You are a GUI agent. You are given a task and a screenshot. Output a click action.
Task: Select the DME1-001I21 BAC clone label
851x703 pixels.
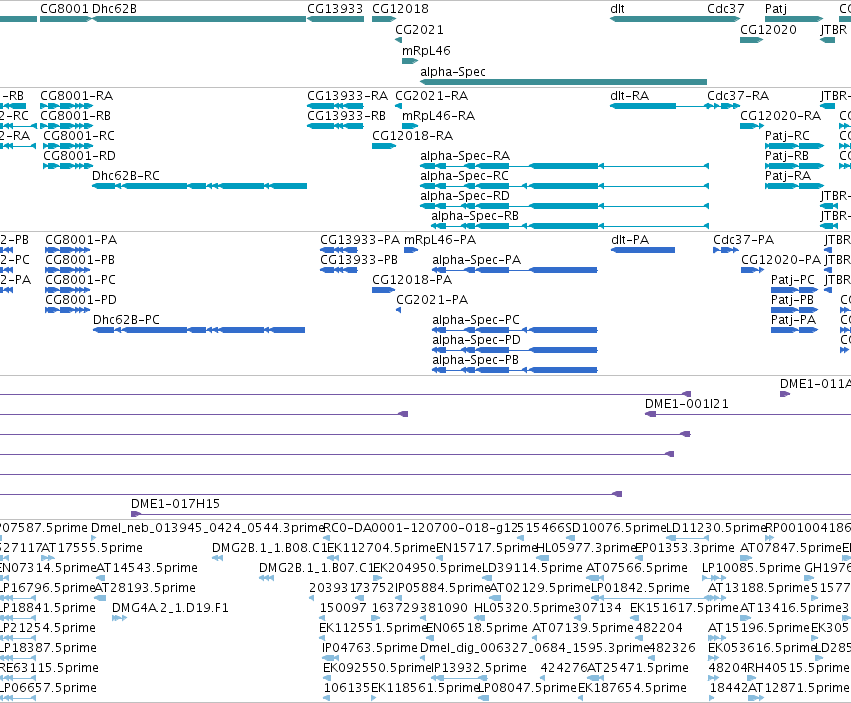pyautogui.click(x=687, y=404)
